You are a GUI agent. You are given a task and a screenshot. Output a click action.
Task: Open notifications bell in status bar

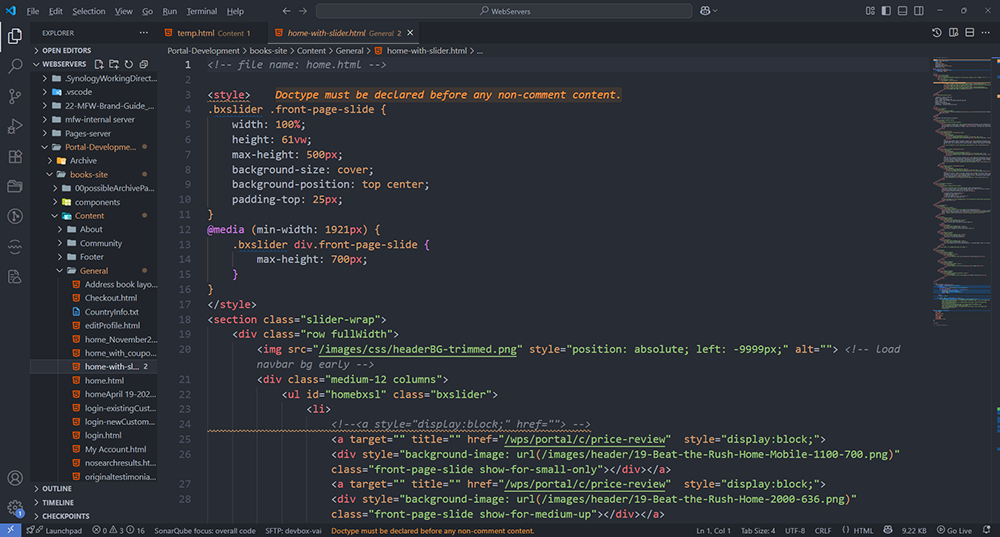point(987,531)
